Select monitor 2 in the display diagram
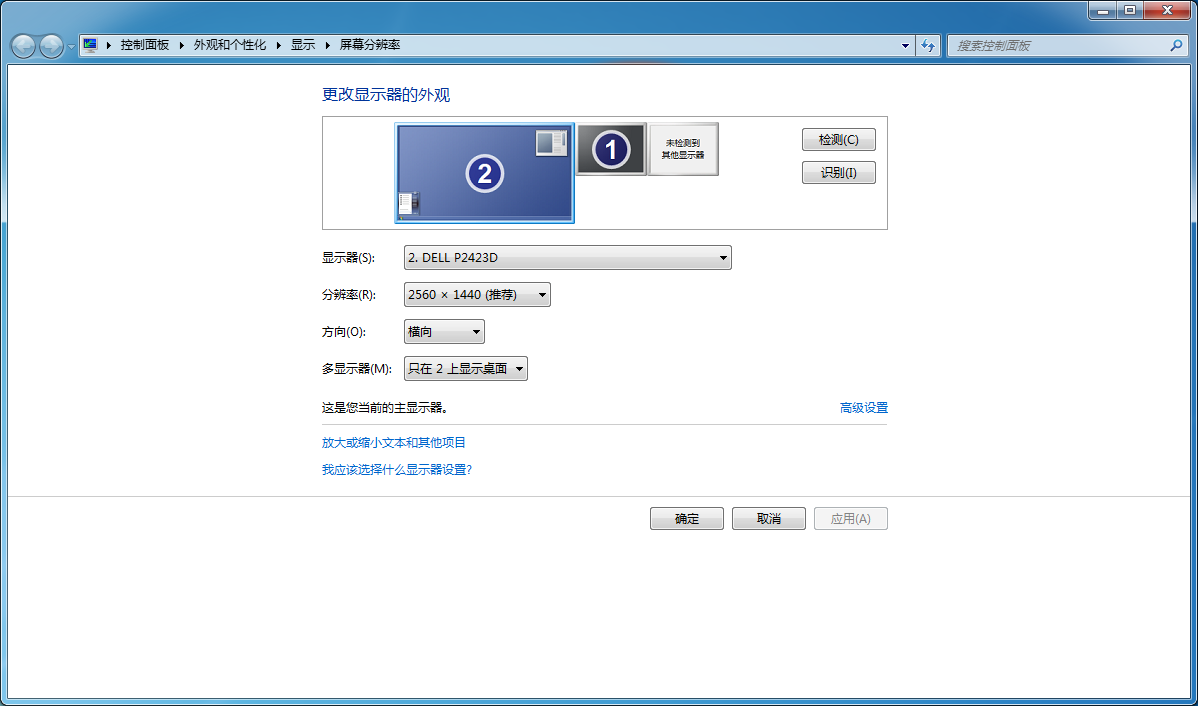Screen dimensions: 1198x706 [485, 172]
